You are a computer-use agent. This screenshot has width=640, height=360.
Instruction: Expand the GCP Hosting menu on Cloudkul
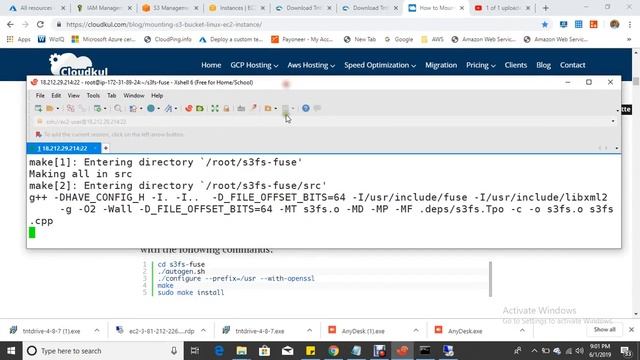(254, 65)
